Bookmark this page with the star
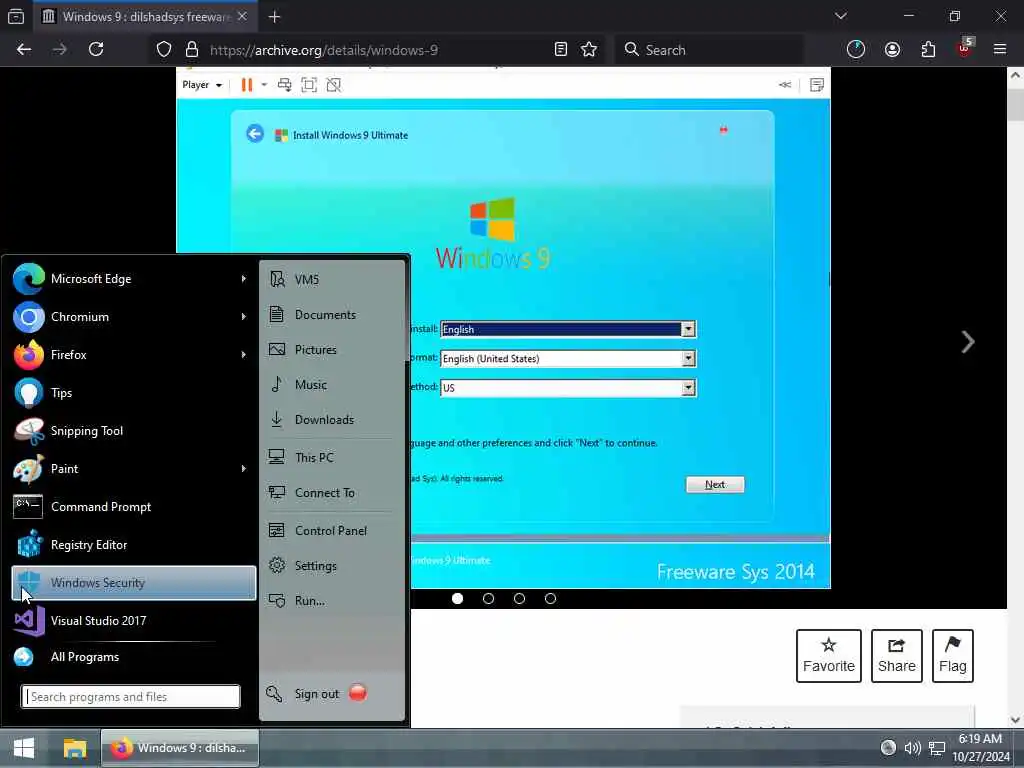The width and height of the screenshot is (1024, 768). [589, 50]
